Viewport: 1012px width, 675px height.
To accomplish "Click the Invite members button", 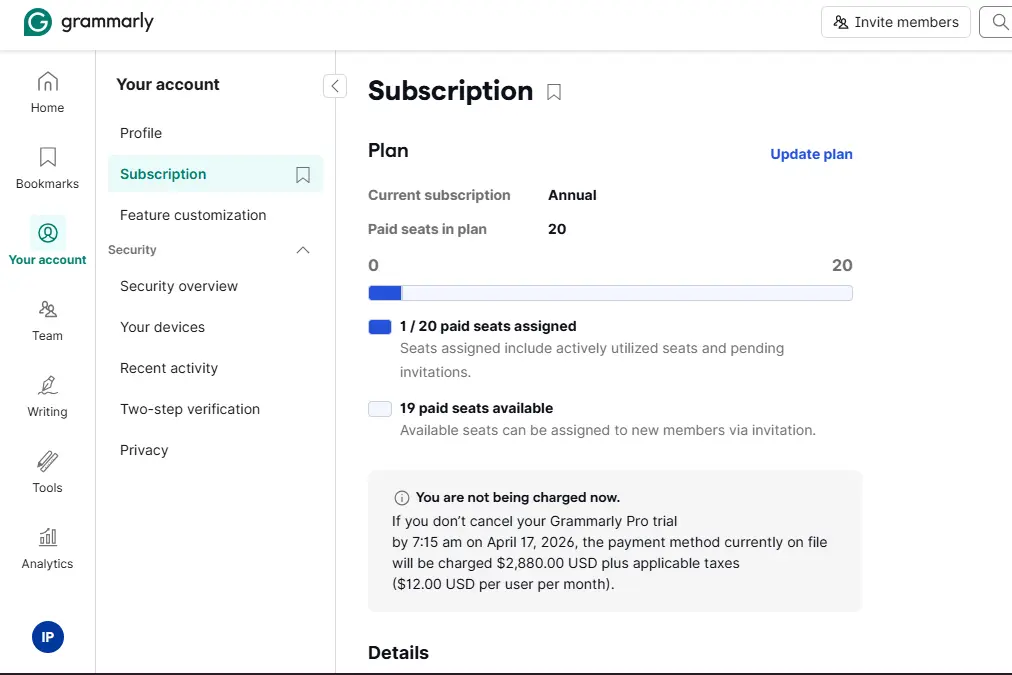I will click(x=896, y=22).
